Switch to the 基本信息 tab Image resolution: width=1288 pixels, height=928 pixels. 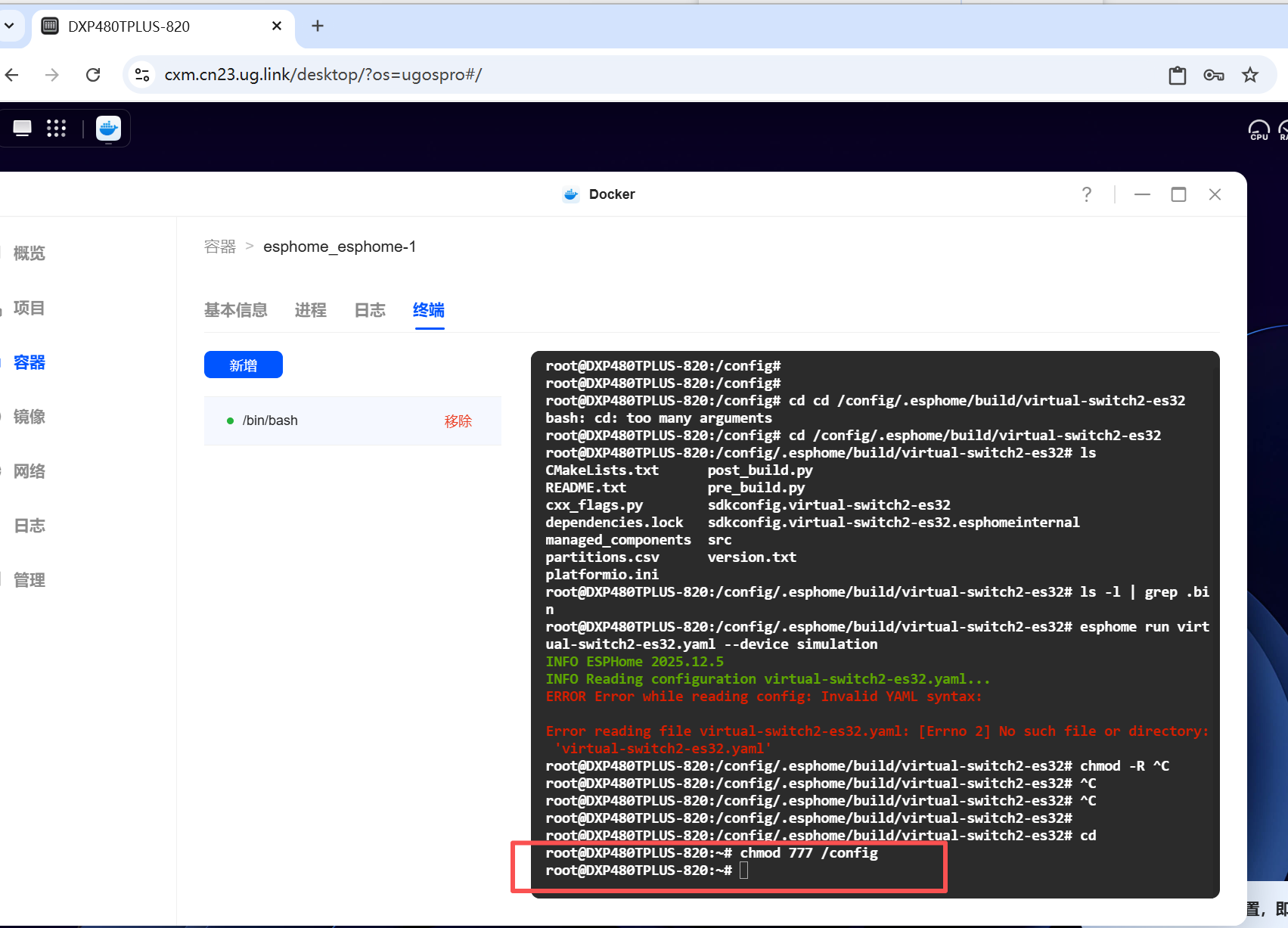click(236, 310)
